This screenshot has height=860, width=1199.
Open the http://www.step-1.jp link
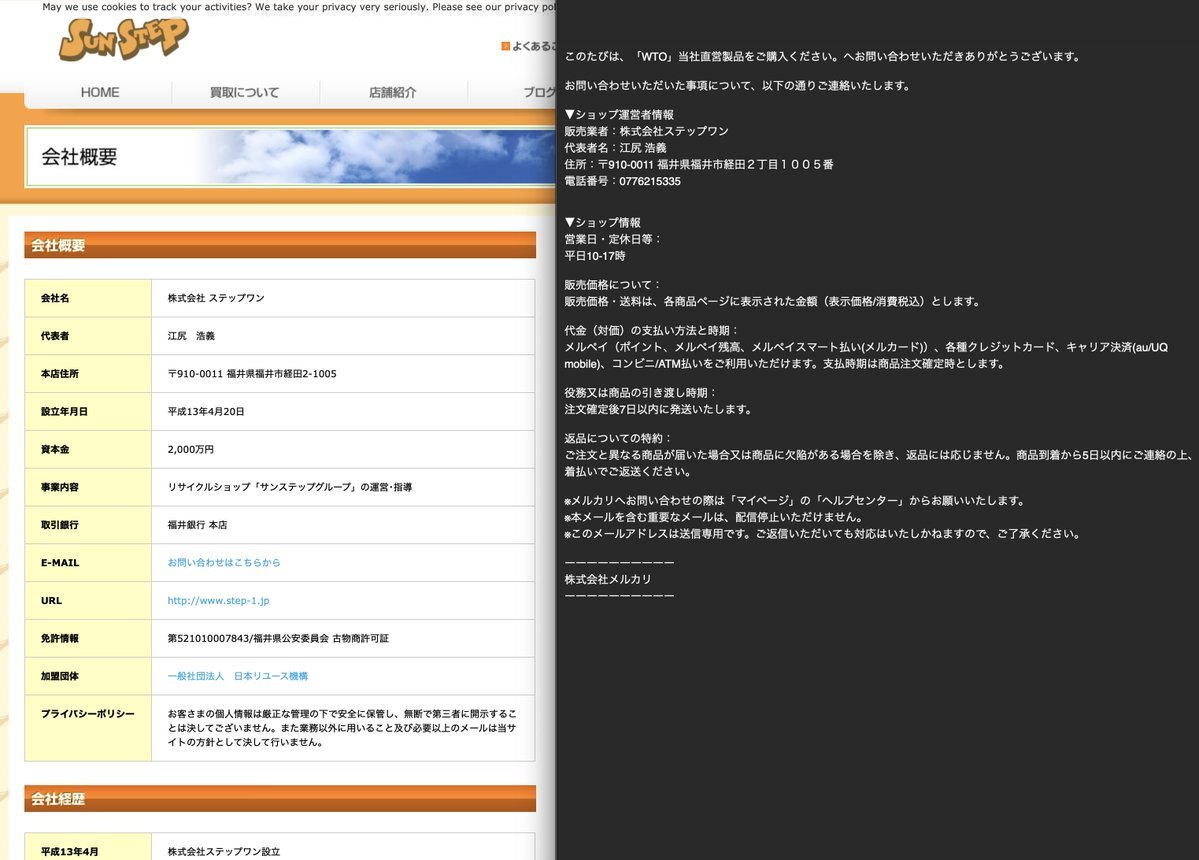(x=218, y=601)
